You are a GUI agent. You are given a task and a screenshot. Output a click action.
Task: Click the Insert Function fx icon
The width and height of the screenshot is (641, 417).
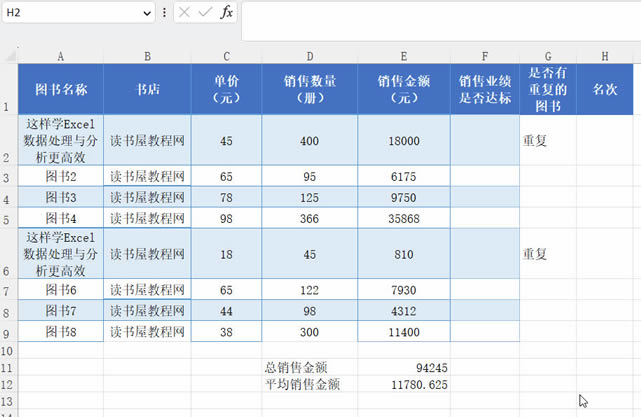tap(227, 12)
